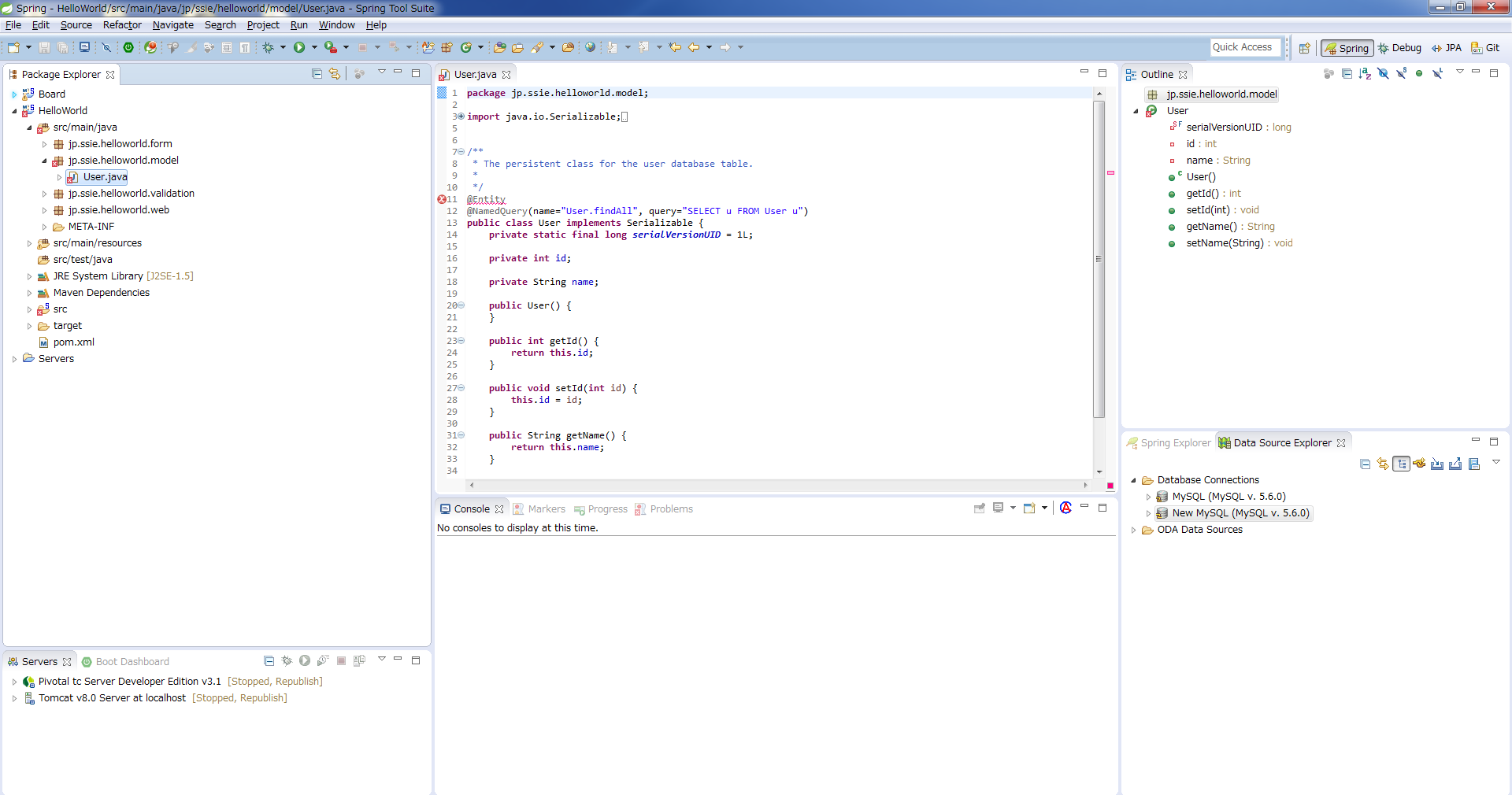This screenshot has width=1512, height=795.
Task: Toggle Hide Static Members in Outline
Action: click(1401, 74)
